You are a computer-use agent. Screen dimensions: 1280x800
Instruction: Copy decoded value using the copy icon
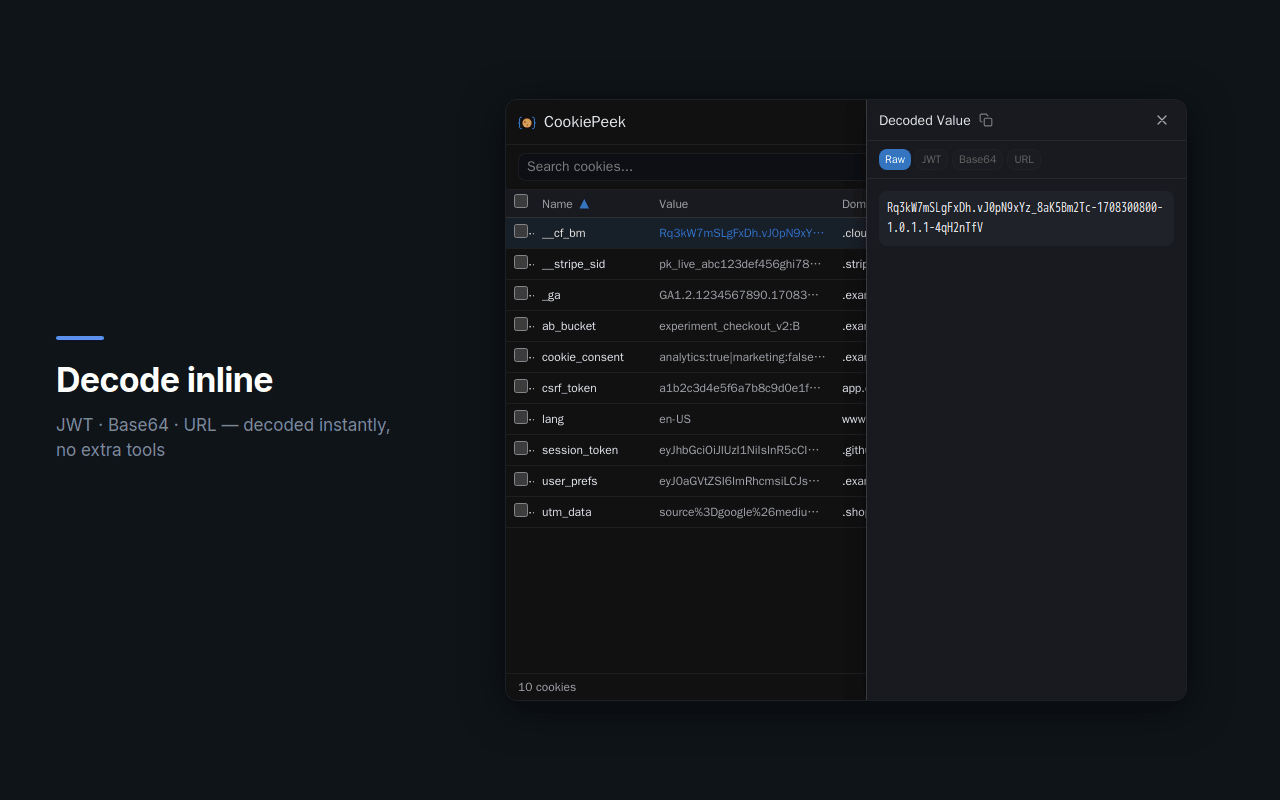(x=986, y=119)
